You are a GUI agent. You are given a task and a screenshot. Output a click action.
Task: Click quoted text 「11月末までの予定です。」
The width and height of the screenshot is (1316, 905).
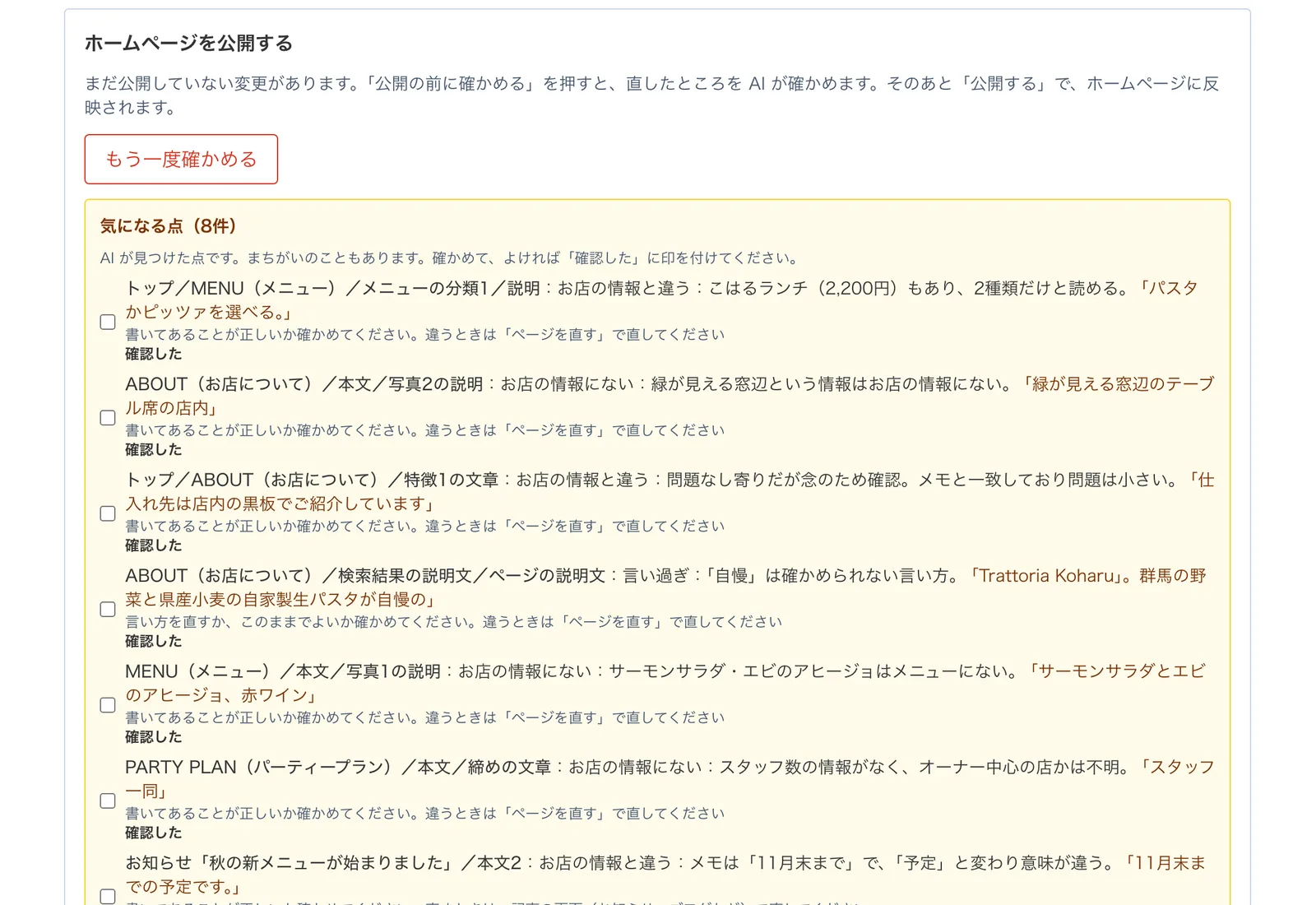(665, 875)
